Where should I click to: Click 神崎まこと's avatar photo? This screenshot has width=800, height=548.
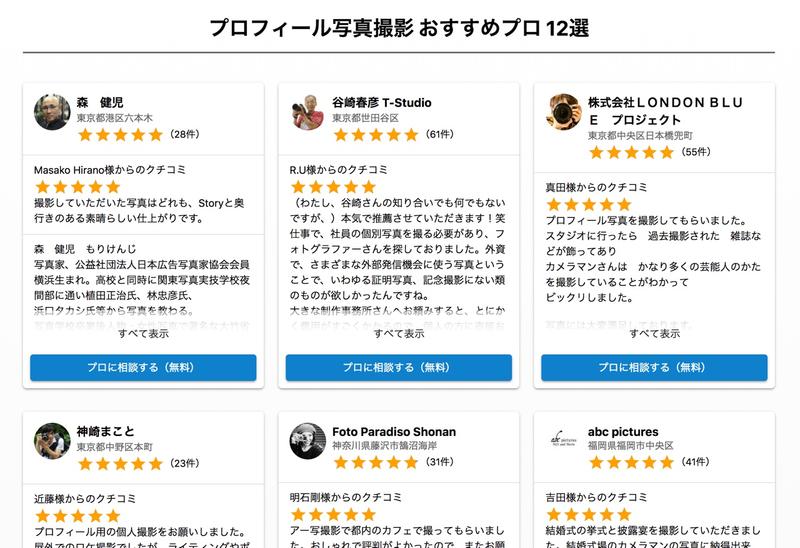coord(52,440)
